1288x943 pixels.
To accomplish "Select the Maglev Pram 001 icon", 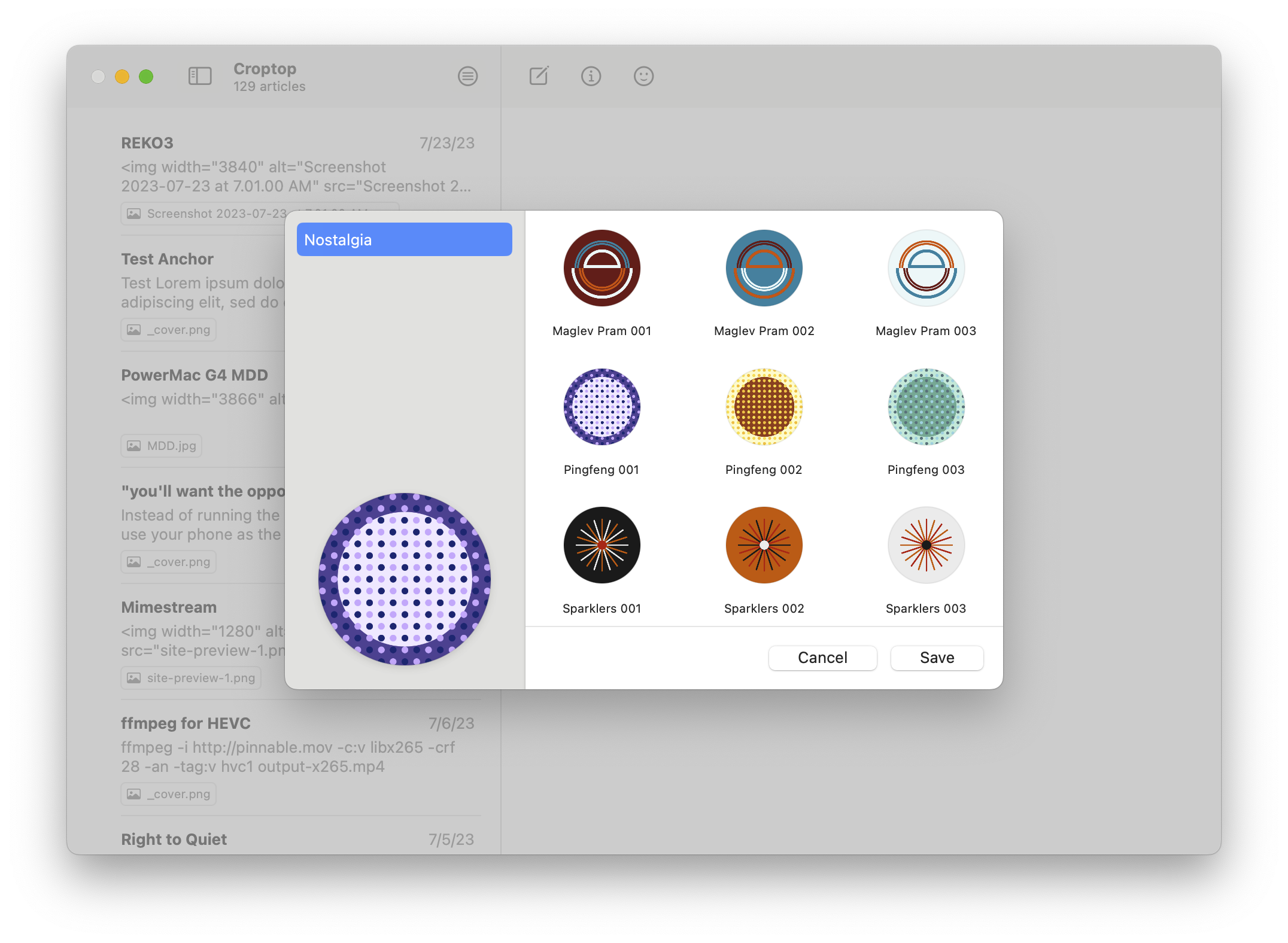I will (602, 268).
